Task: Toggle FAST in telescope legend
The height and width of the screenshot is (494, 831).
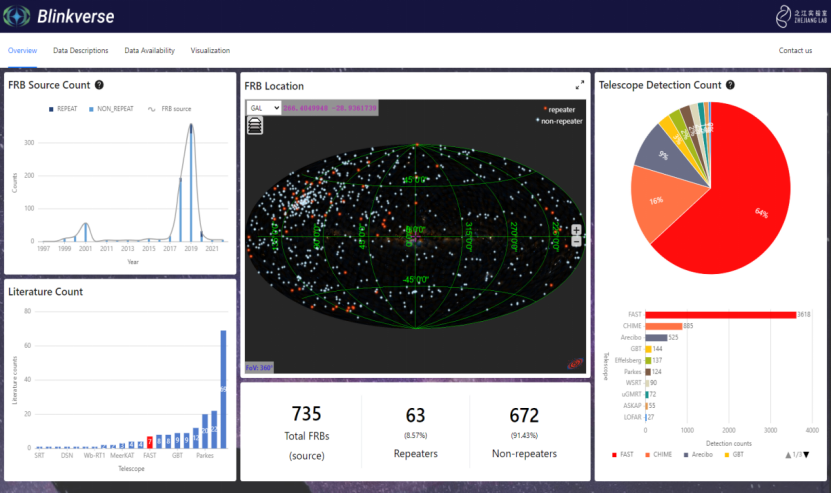Action: point(623,455)
